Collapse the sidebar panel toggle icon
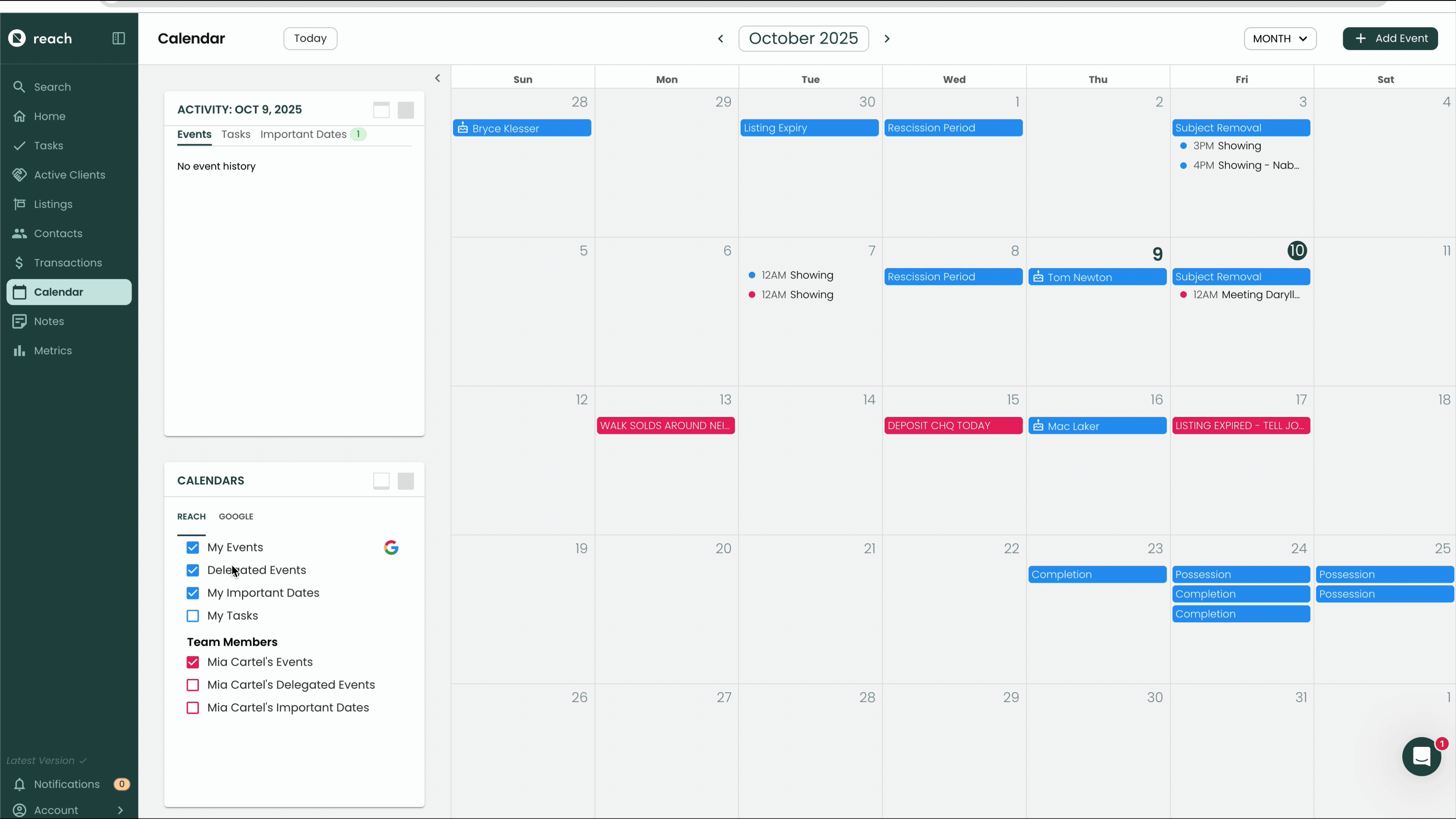The image size is (1456, 819). (118, 38)
